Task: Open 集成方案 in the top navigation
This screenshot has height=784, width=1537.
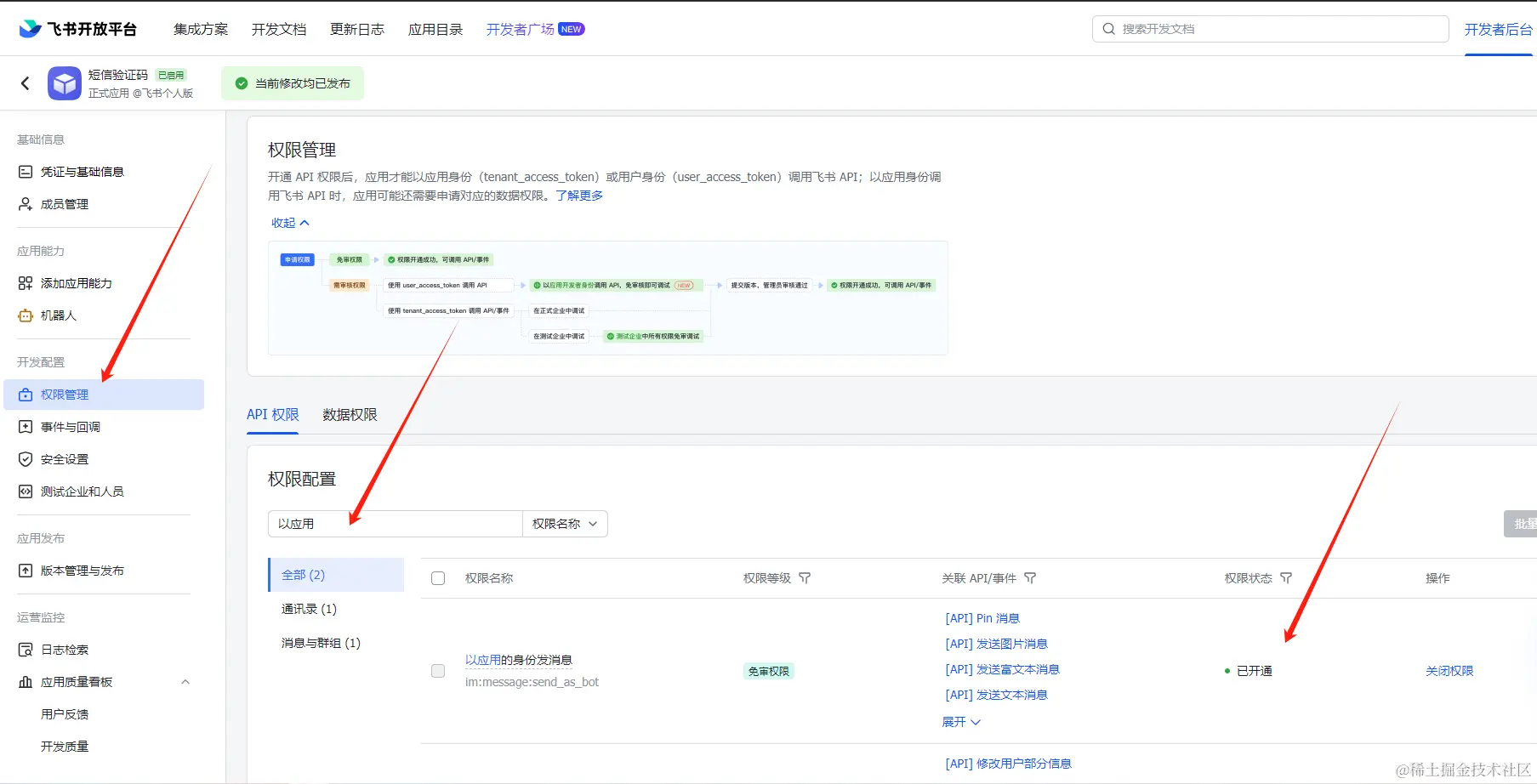Action: pos(201,30)
